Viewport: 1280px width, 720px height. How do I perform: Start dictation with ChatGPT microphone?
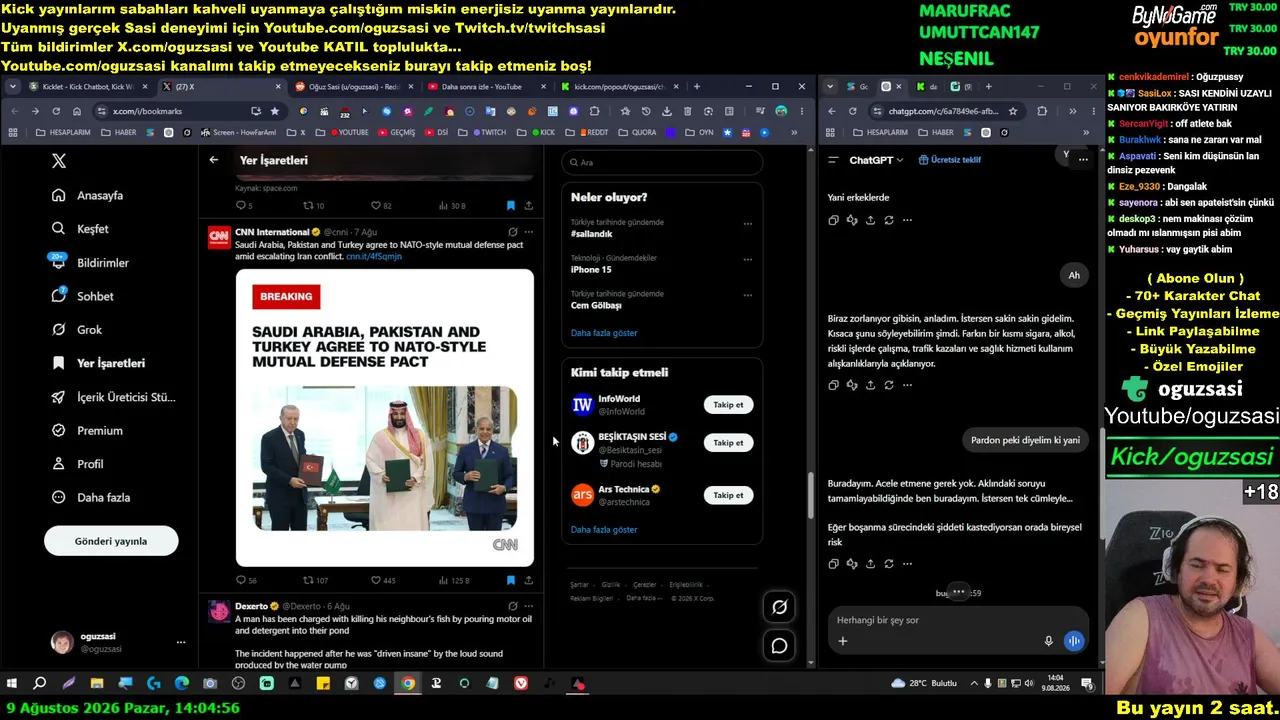coord(1048,641)
